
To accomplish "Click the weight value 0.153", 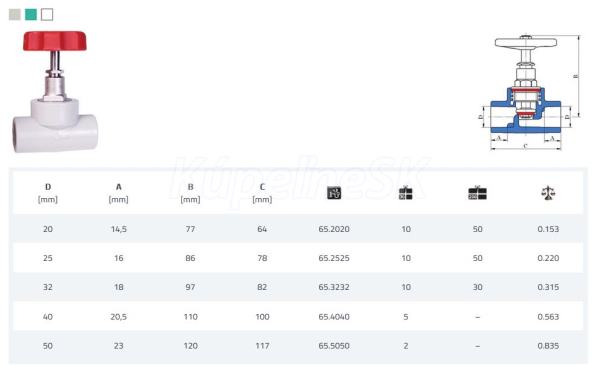I will tap(548, 229).
